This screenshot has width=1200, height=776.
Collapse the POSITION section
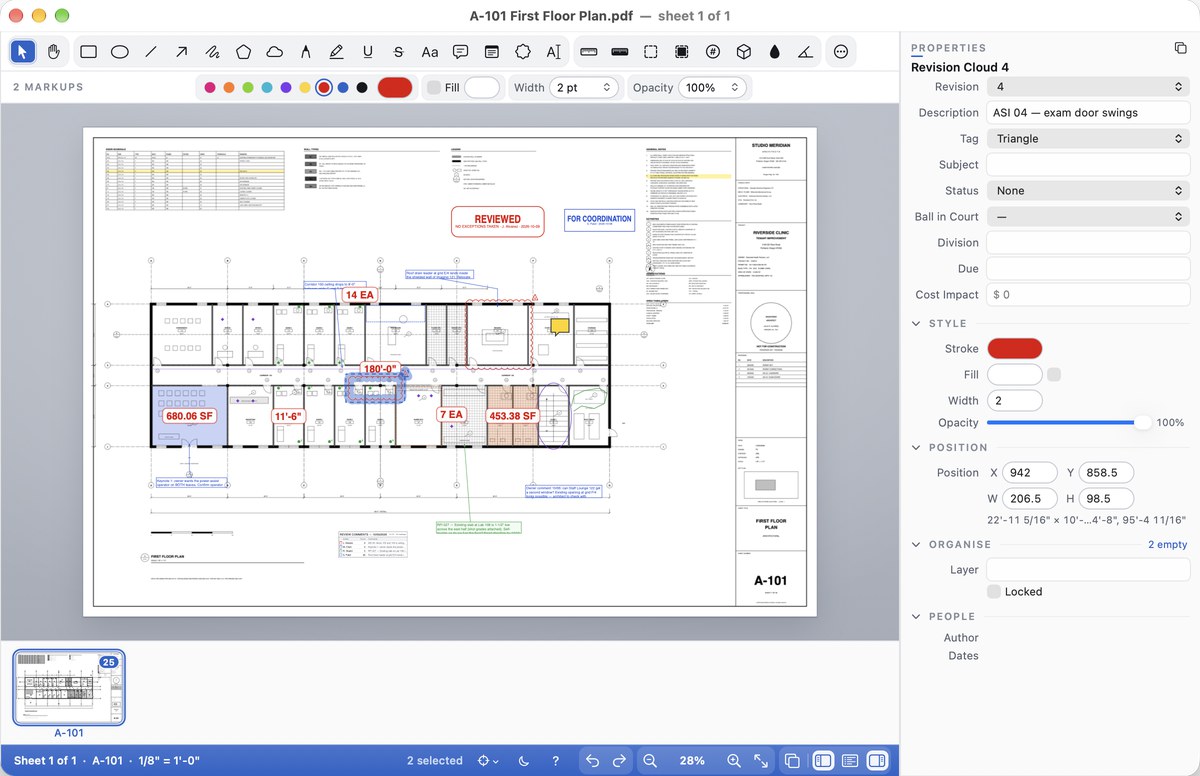(x=917, y=448)
